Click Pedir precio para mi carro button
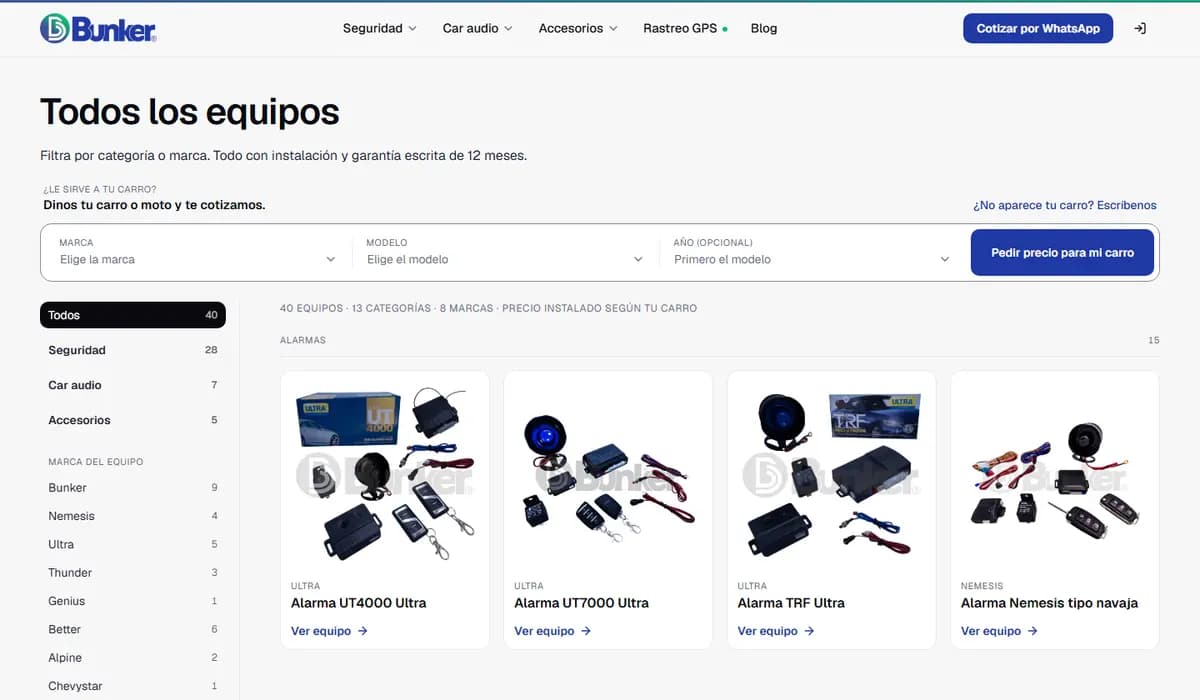Viewport: 1200px width, 700px height. click(1062, 253)
